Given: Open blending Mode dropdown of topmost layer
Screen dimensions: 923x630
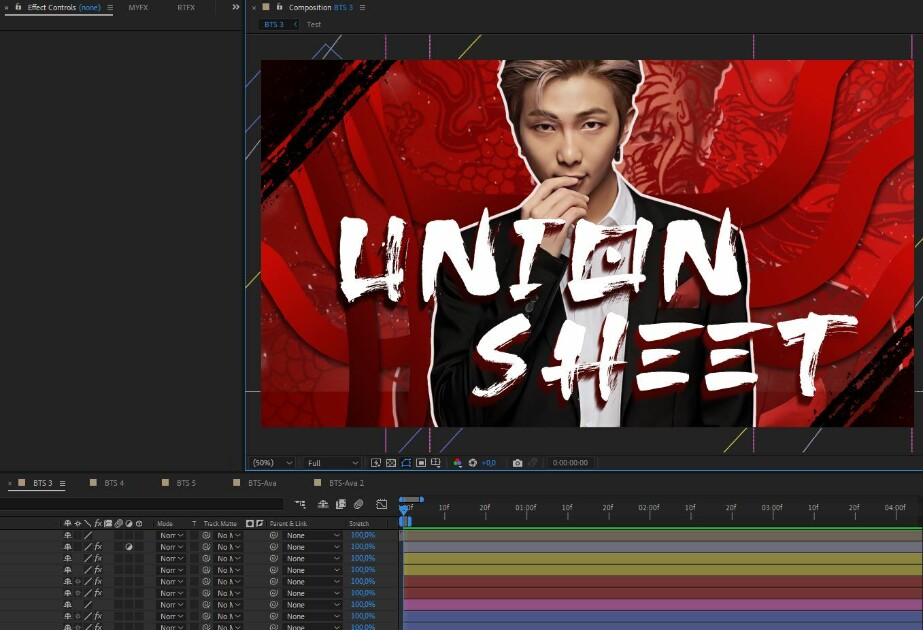Looking at the screenshot, I should 171,536.
